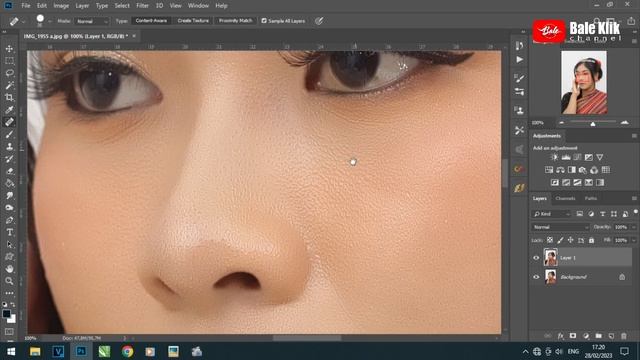The height and width of the screenshot is (360, 640).
Task: Select the Path Selection tool
Action: click(9, 244)
